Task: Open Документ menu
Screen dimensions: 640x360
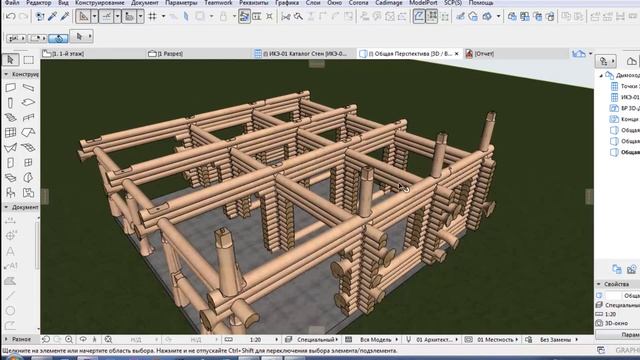Action: [144, 3]
